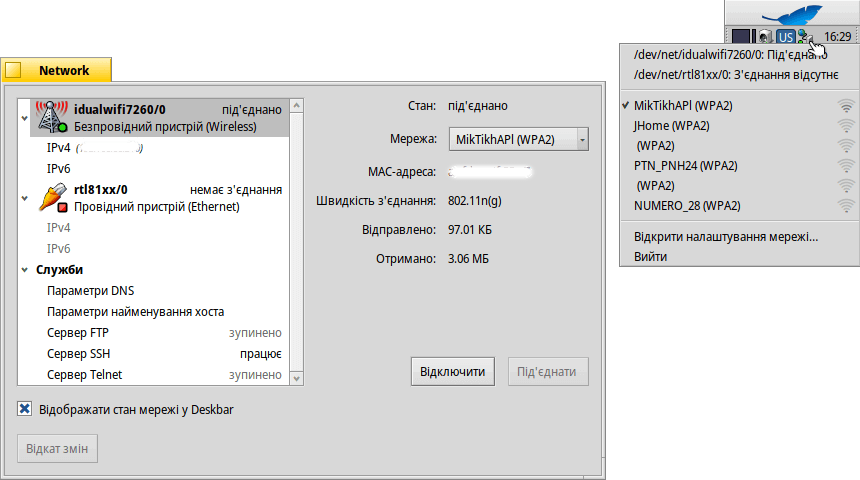Click the 97.01 КБ sent value
Image resolution: width=860 pixels, height=480 pixels.
point(469,229)
